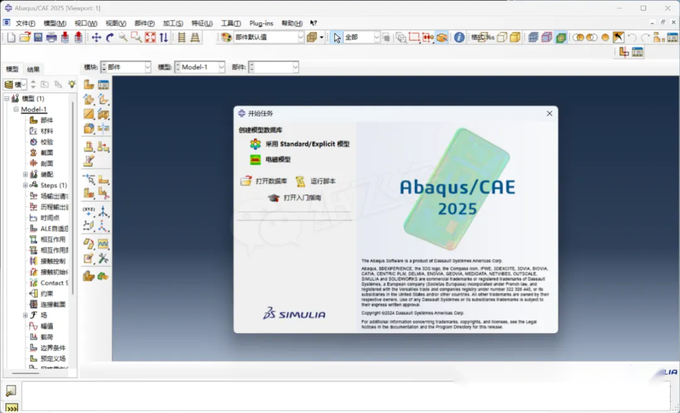Image resolution: width=680 pixels, height=413 pixels.
Task: Select the Box Zoom tool
Action: point(137,37)
